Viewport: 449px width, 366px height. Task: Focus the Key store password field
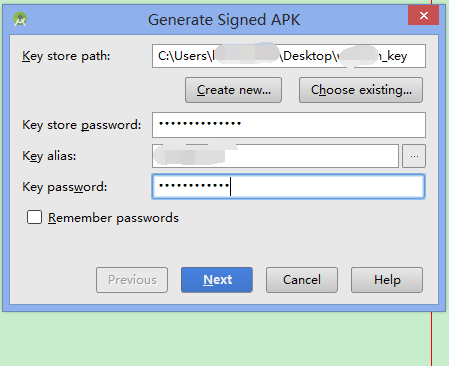click(x=289, y=125)
